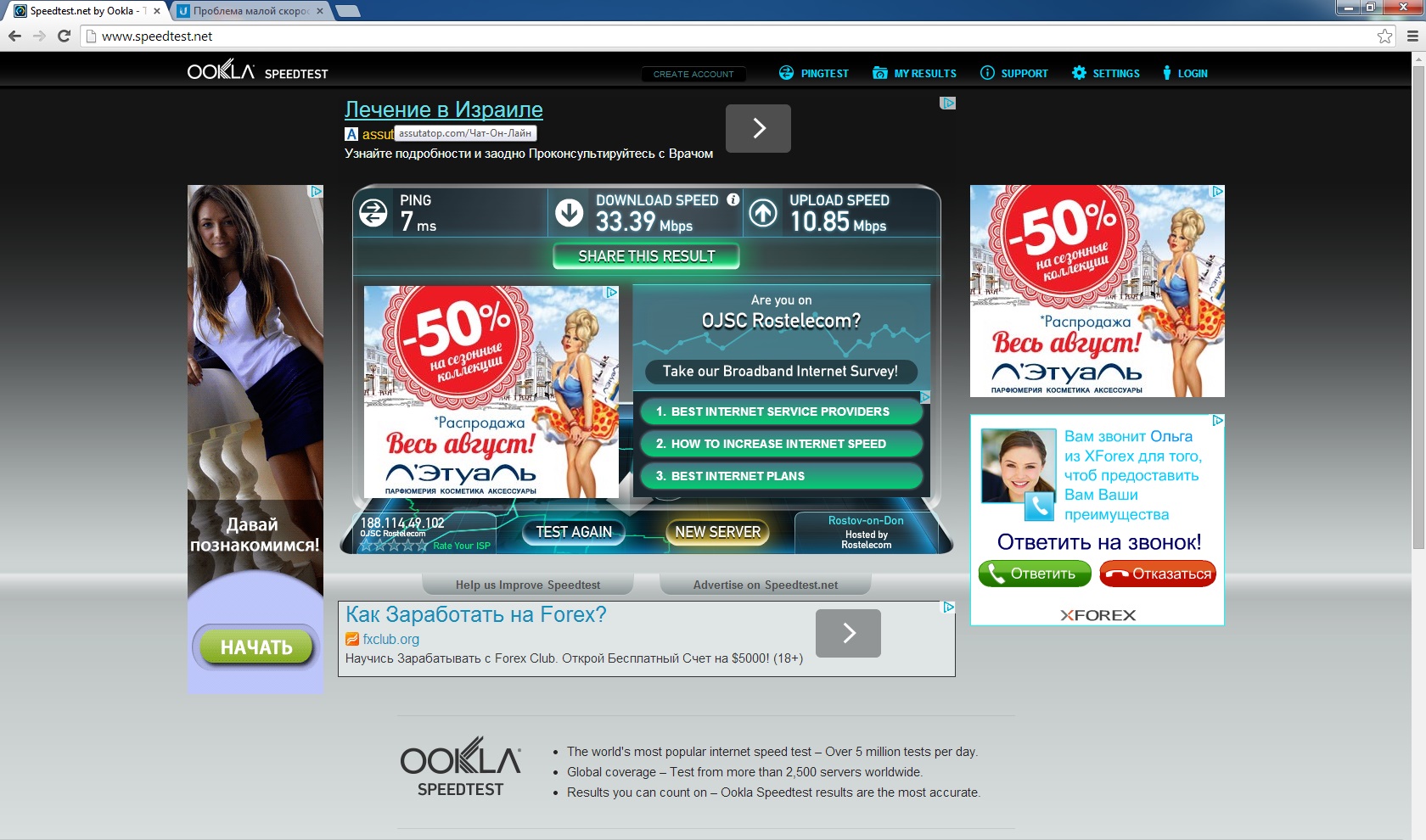Open a new browser tab
This screenshot has width=1426, height=840.
(x=348, y=11)
